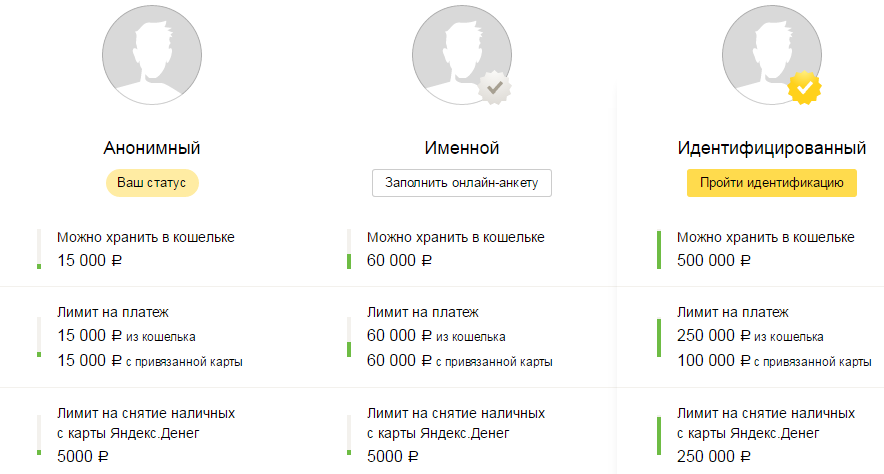This screenshot has height=474, width=884.
Task: Click the Именной Лимит на платеж label
Action: click(x=423, y=313)
